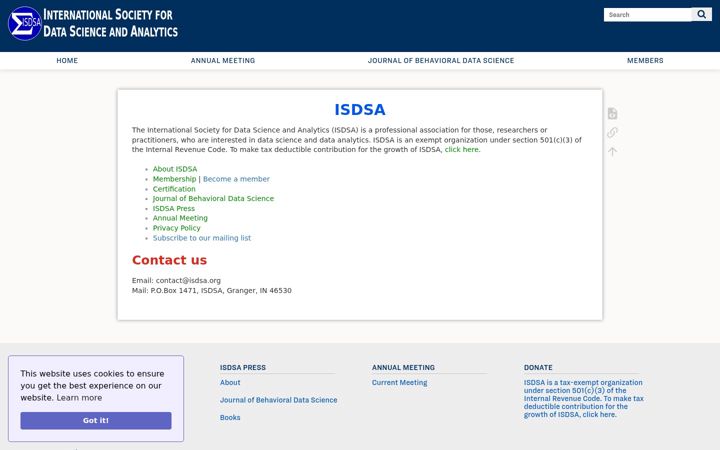The height and width of the screenshot is (450, 720).
Task: Click the footer donate paragraph link
Action: tap(584, 399)
